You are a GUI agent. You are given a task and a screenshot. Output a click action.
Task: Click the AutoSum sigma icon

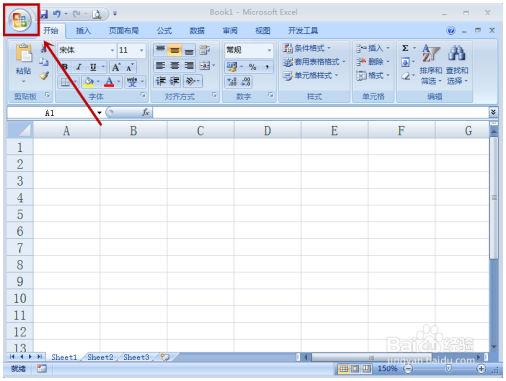click(405, 48)
